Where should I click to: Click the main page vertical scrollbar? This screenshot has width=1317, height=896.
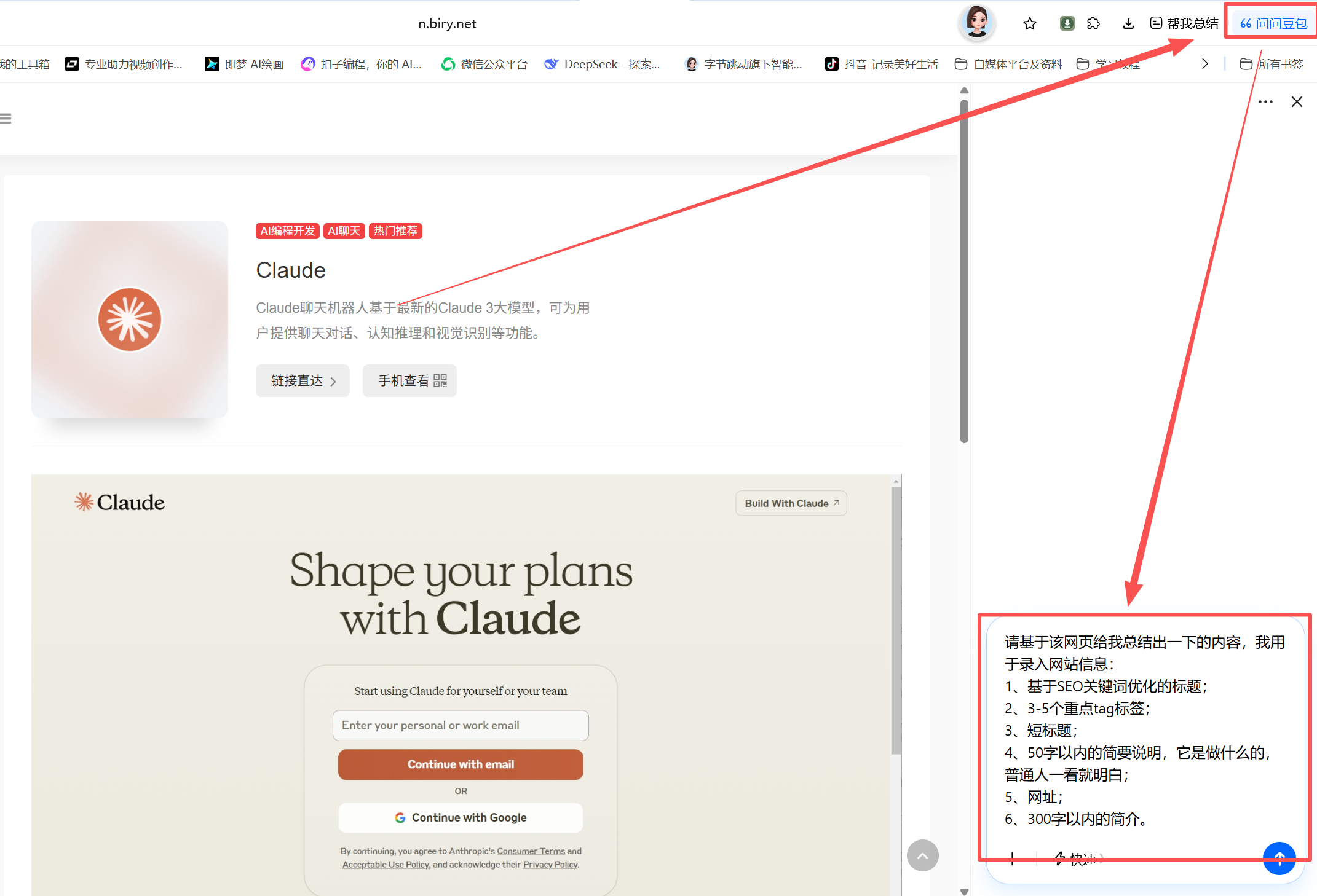point(964,270)
